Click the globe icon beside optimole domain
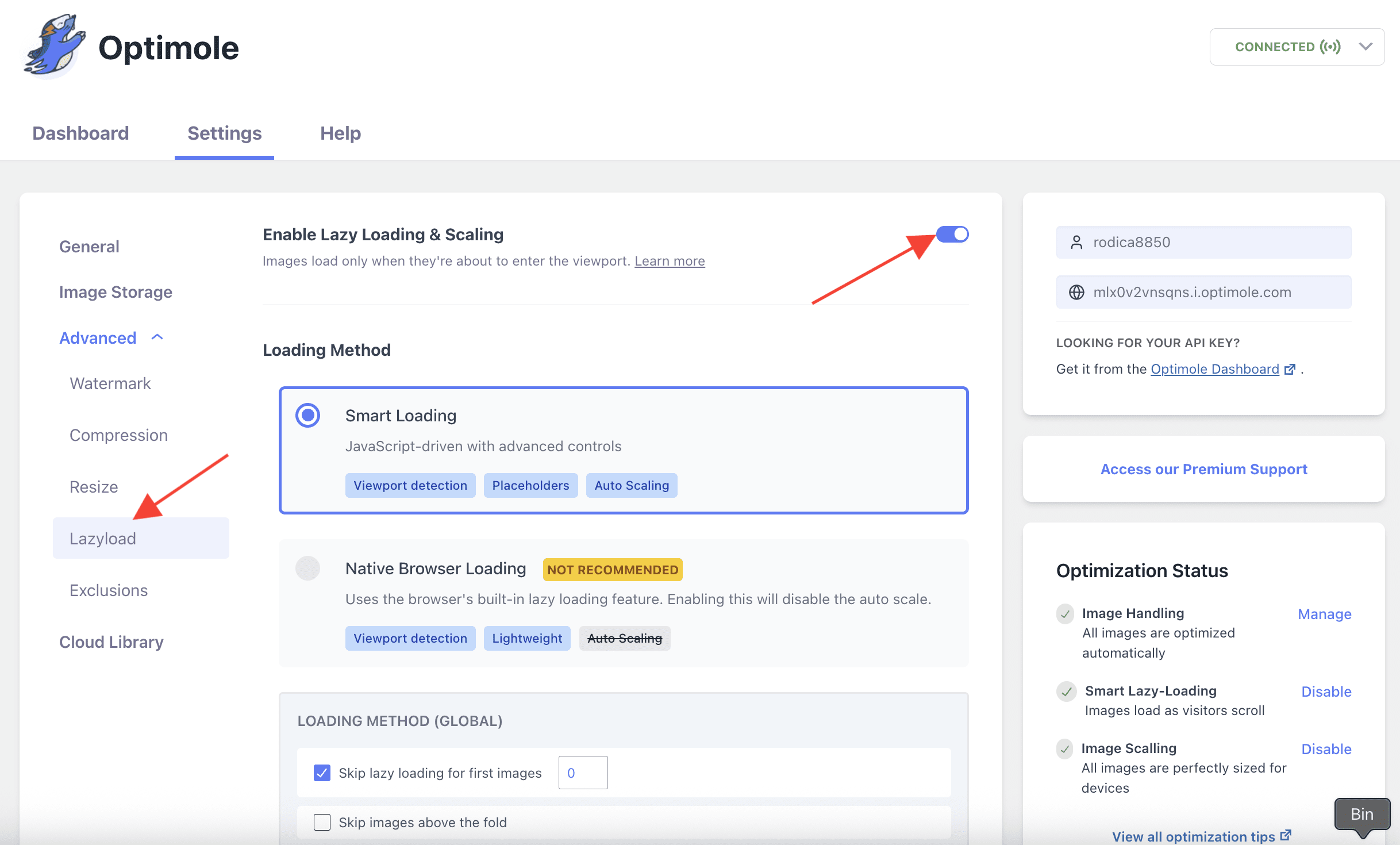Image resolution: width=1400 pixels, height=845 pixels. point(1076,292)
